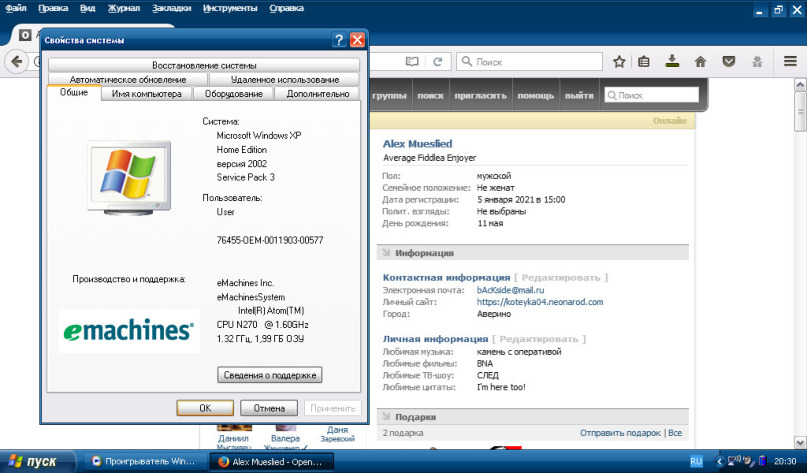Click the 20:30 taskbar clock
The height and width of the screenshot is (473, 807).
pyautogui.click(x=785, y=461)
